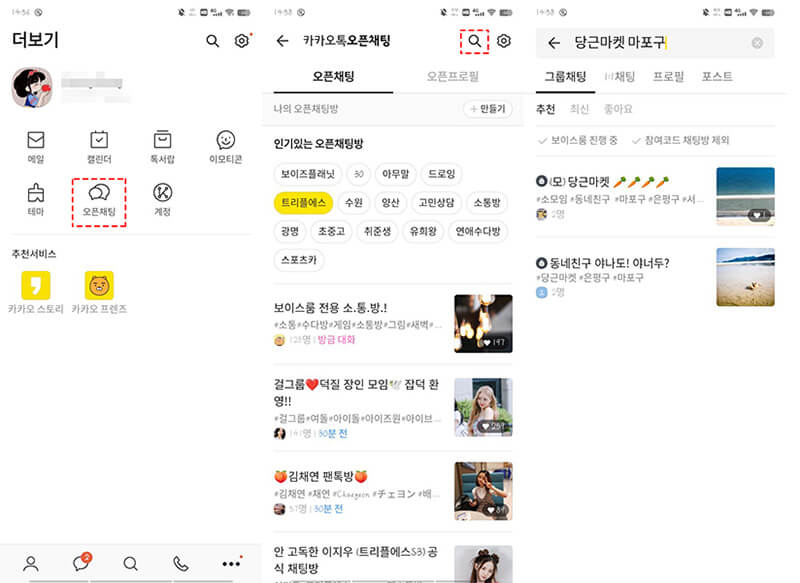Clear the 당근마켓 마포구 search field with X

pyautogui.click(x=758, y=41)
